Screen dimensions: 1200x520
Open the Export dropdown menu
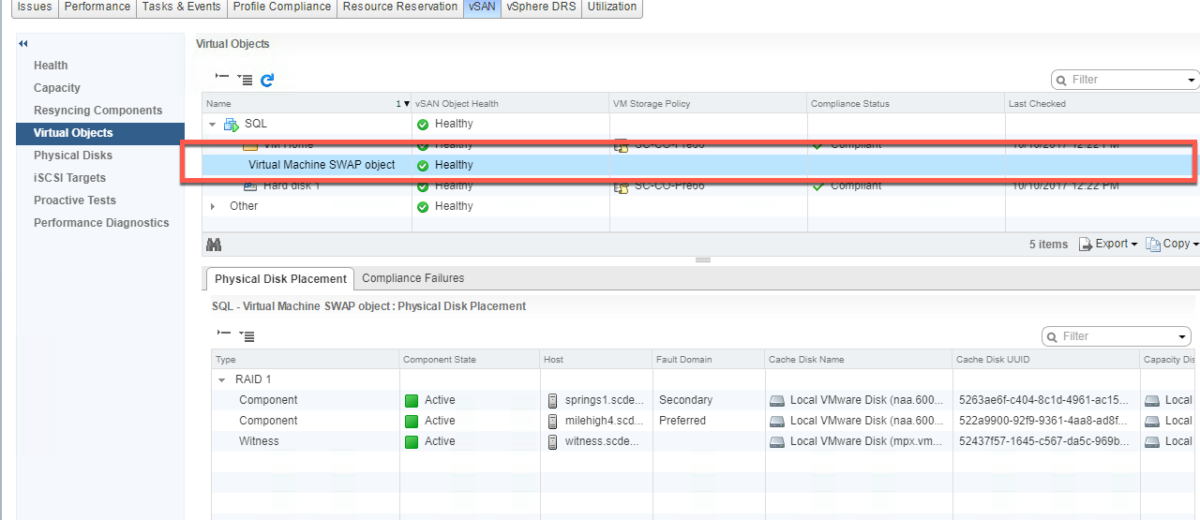click(x=1108, y=244)
